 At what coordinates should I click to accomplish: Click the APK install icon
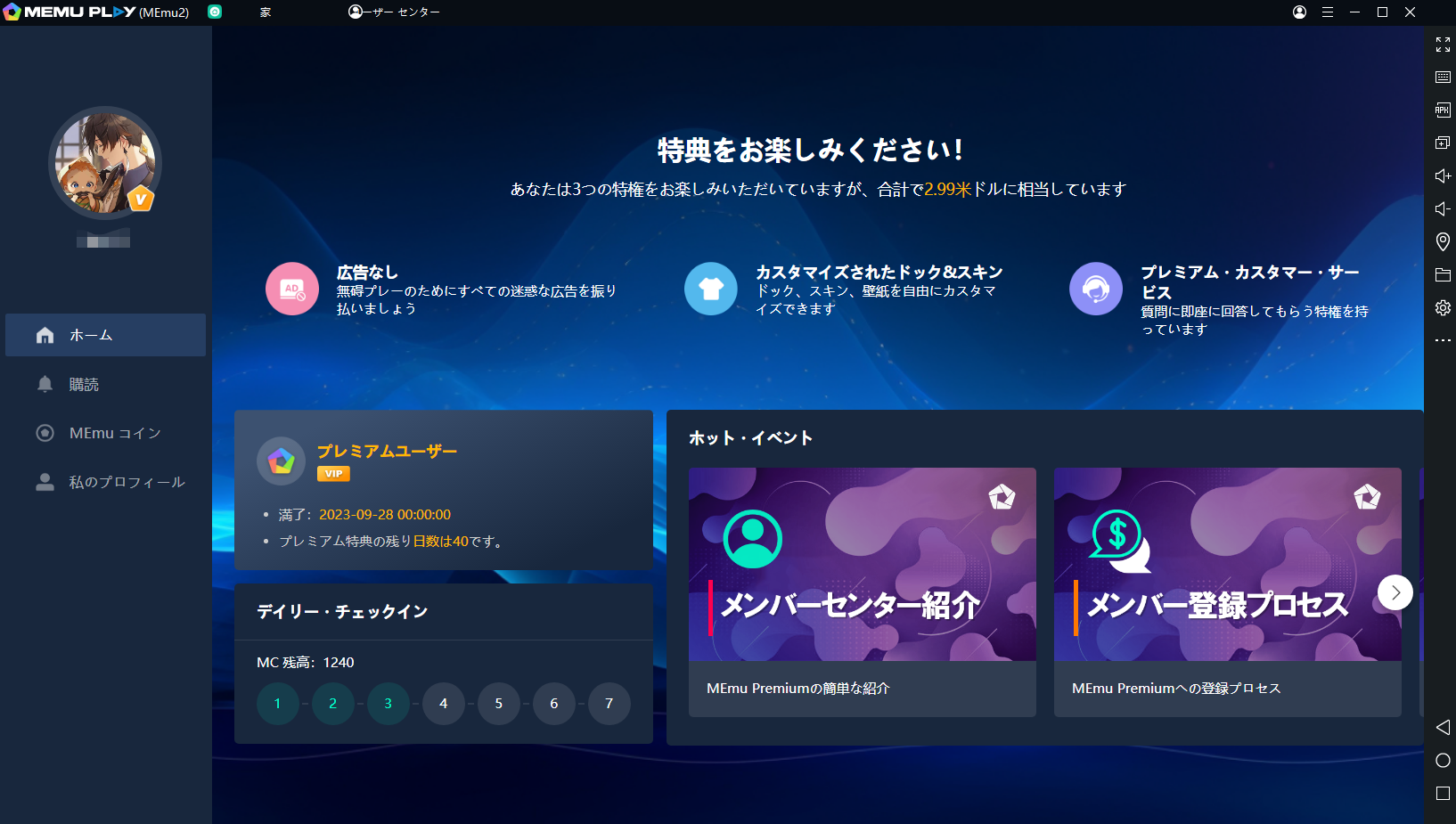click(x=1443, y=110)
